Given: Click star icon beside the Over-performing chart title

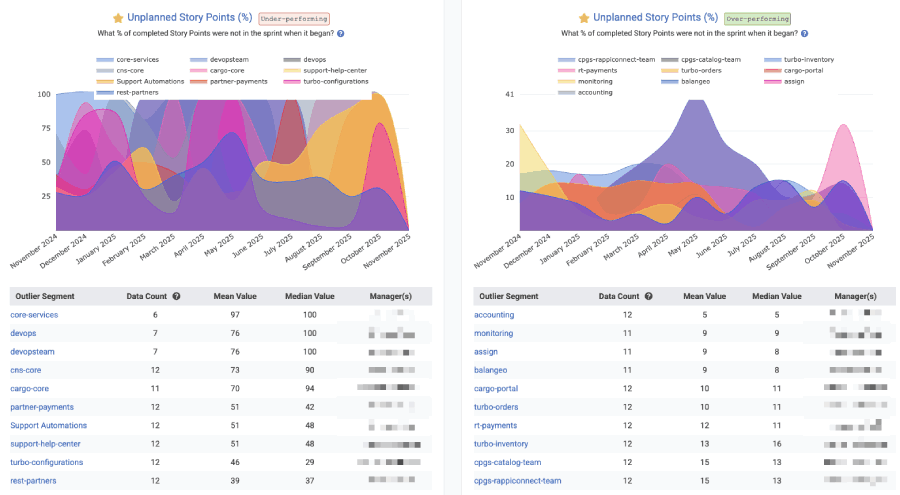Looking at the screenshot, I should point(583,18).
